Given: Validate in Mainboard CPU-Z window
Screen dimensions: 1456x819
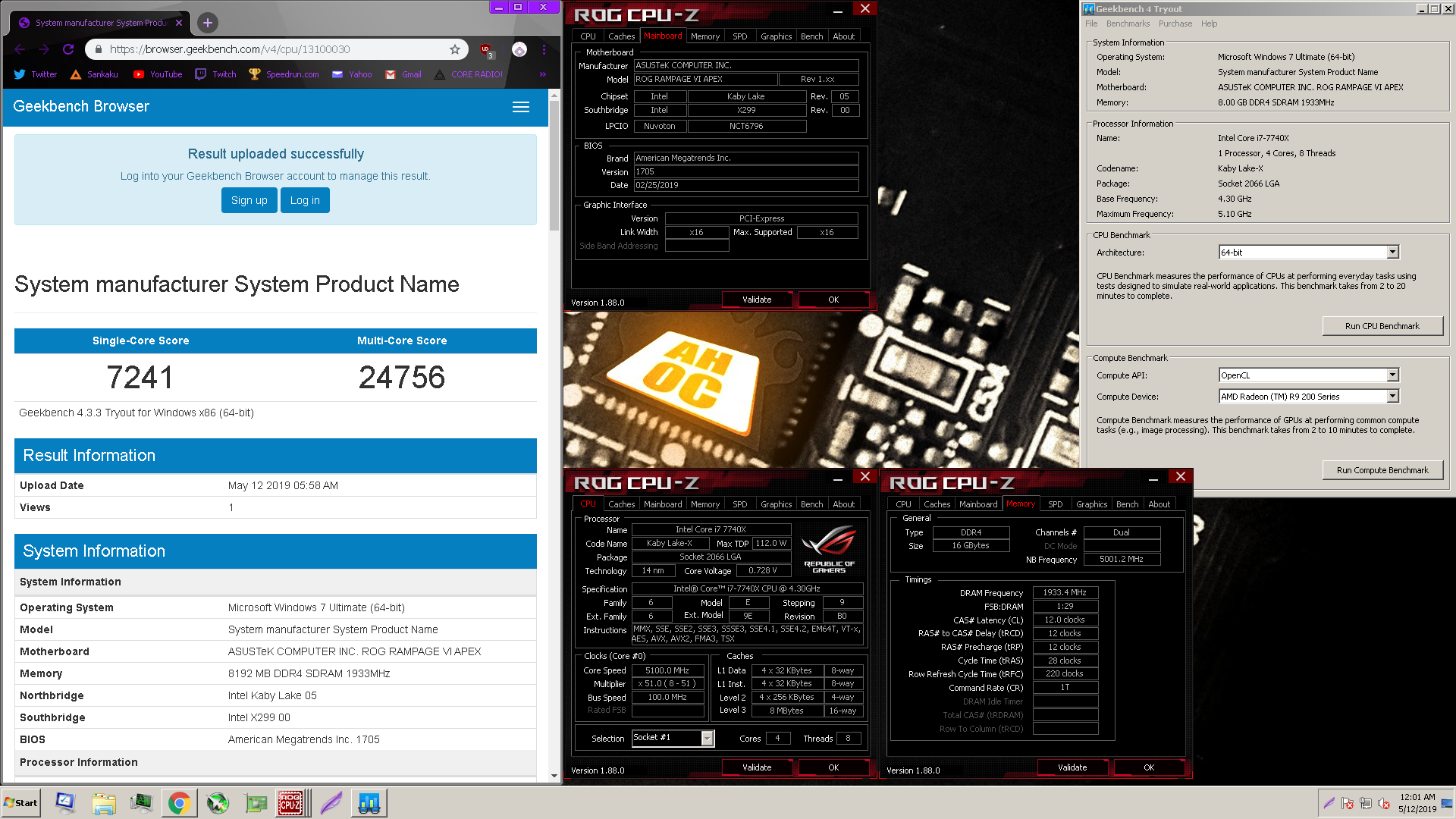Looking at the screenshot, I should point(757,300).
